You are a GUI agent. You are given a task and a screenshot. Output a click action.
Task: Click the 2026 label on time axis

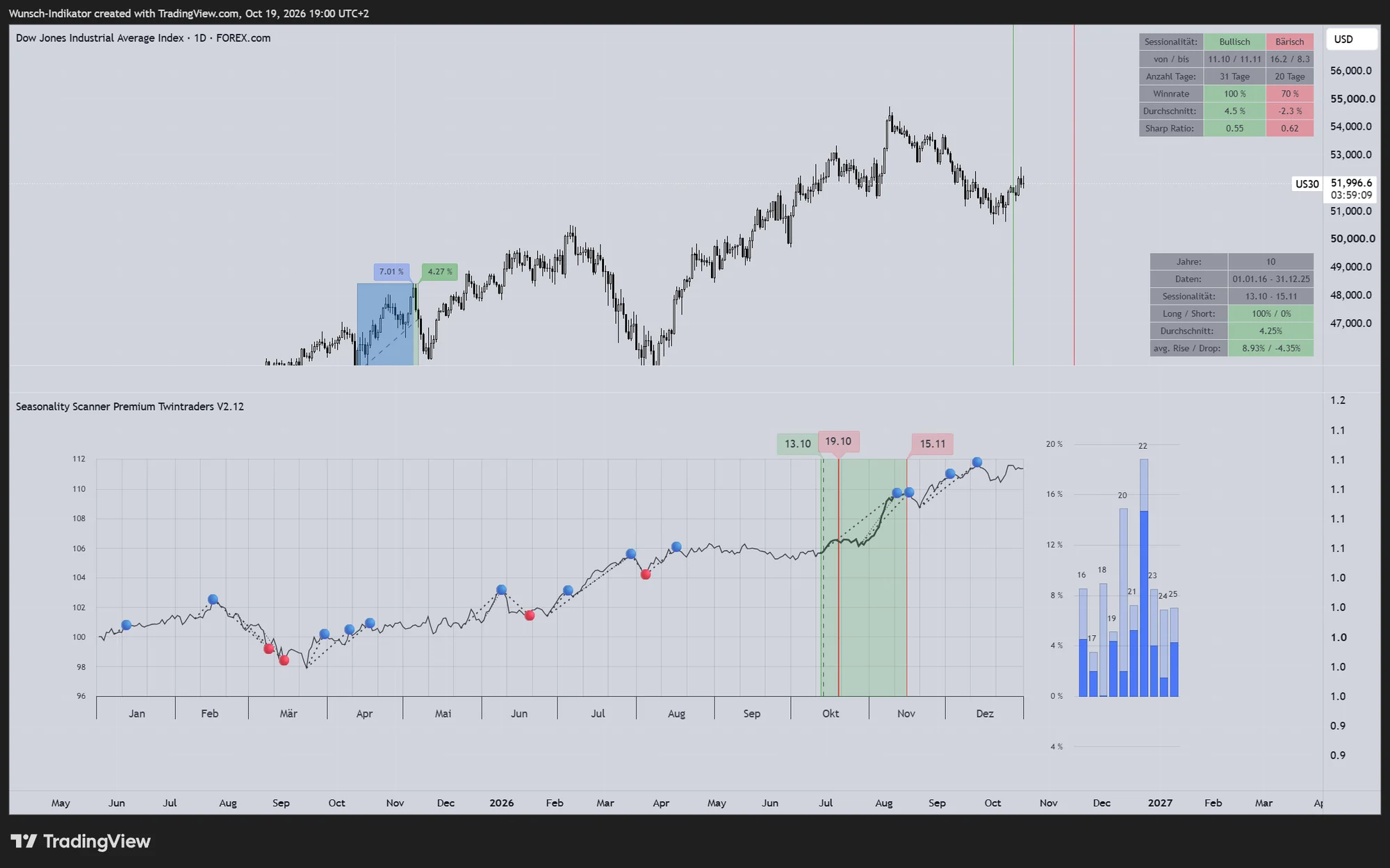coord(501,803)
